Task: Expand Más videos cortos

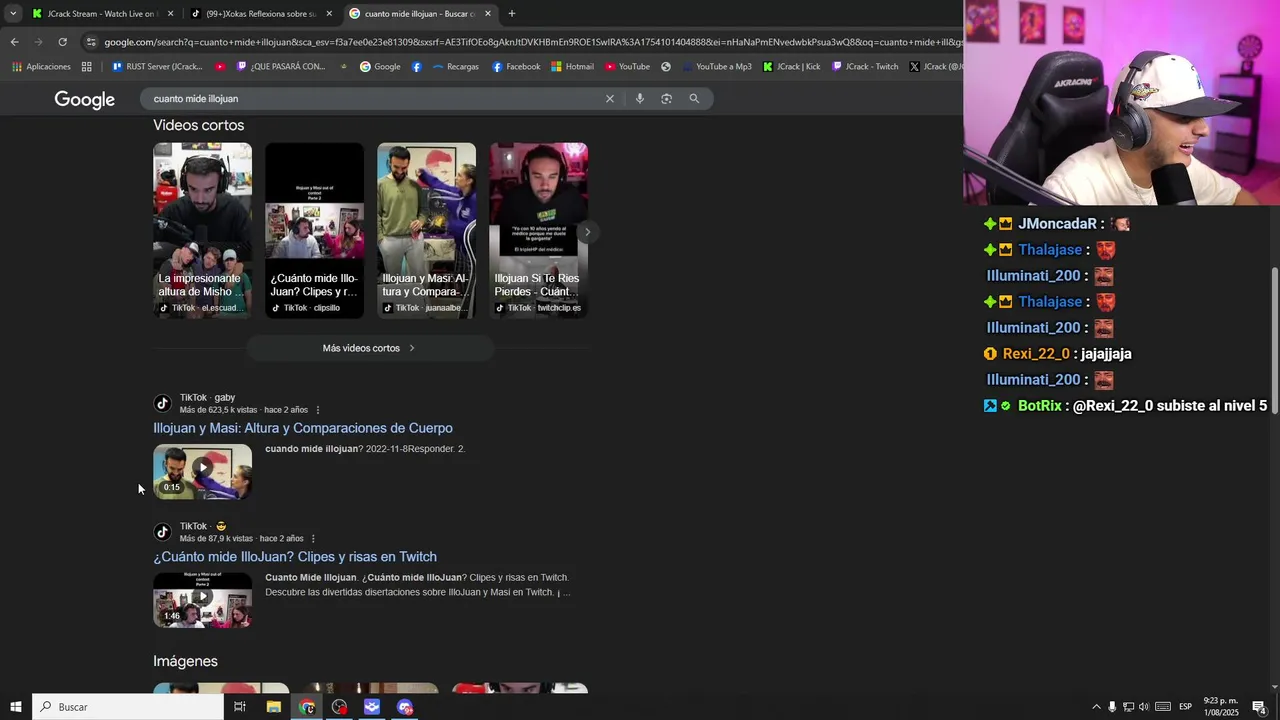Action: point(369,348)
